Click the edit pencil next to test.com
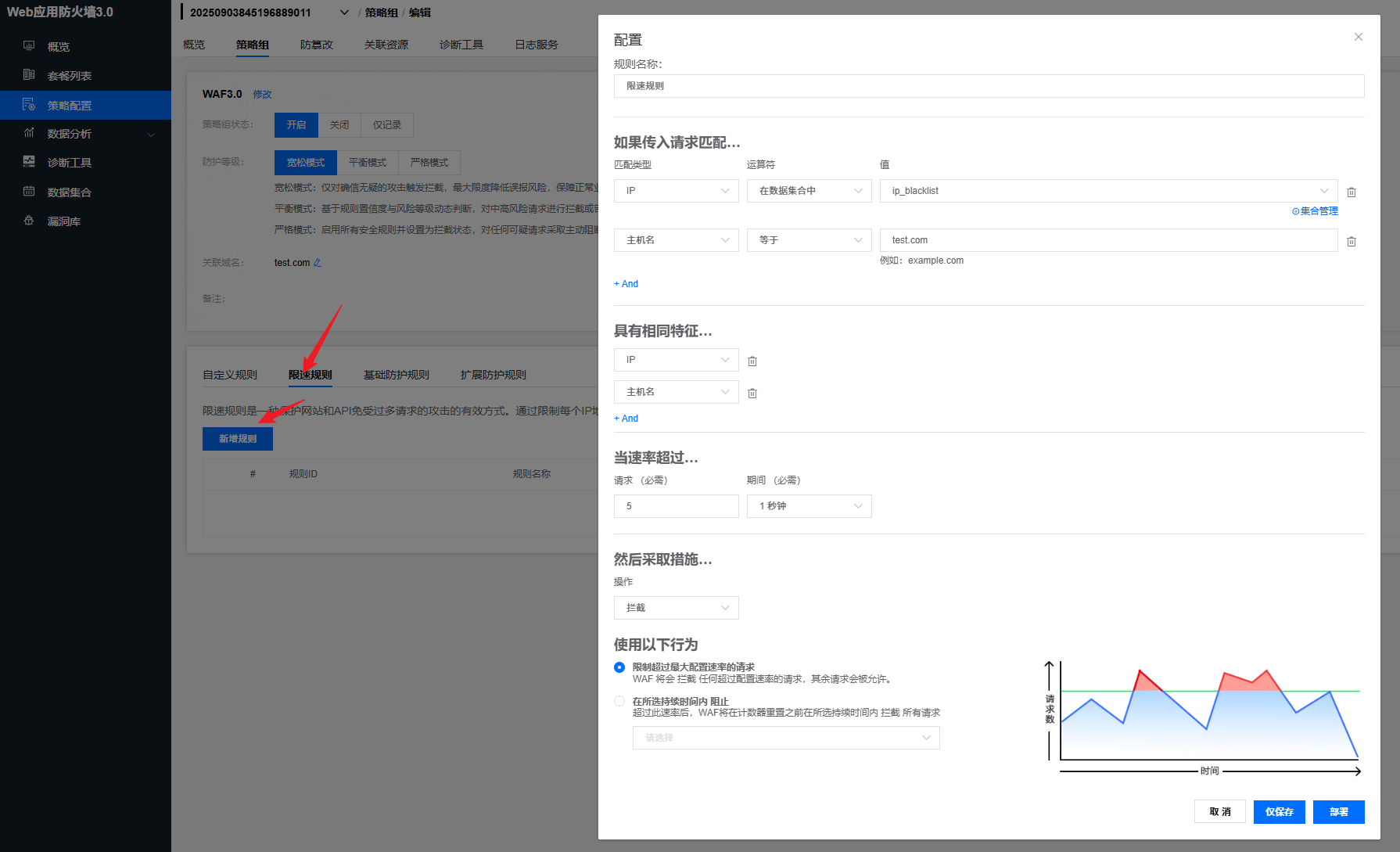The height and width of the screenshot is (852, 1400). [x=318, y=263]
